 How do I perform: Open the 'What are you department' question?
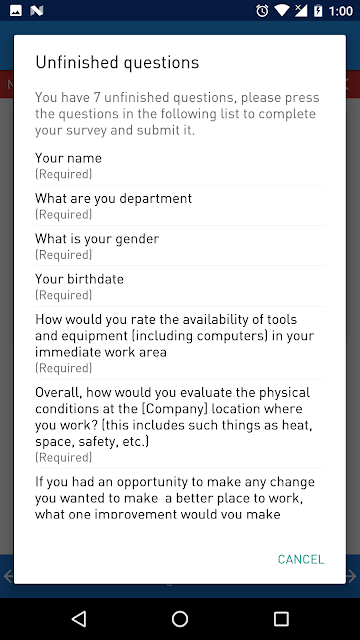tap(180, 205)
